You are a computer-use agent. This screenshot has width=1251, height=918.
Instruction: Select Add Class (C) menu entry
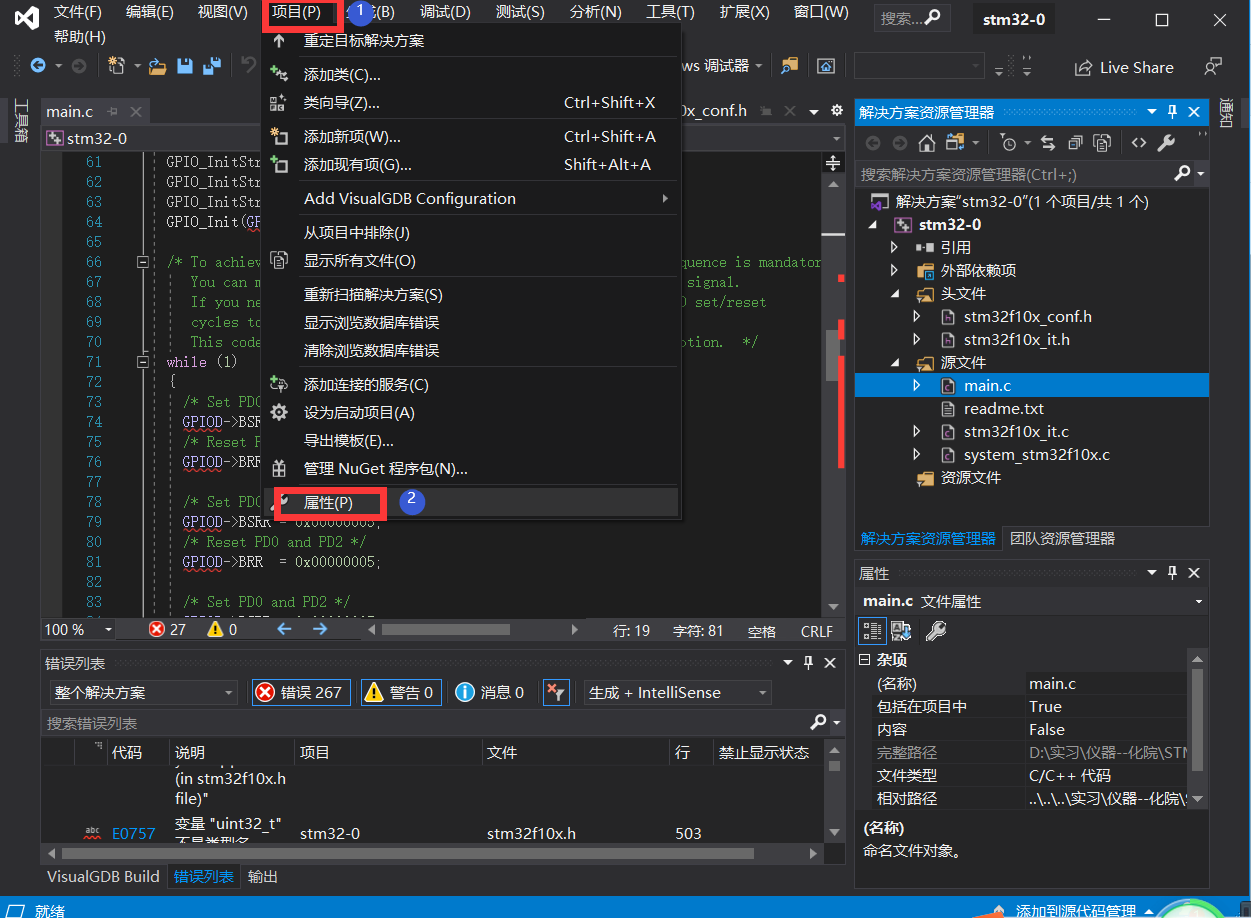[x=472, y=75]
